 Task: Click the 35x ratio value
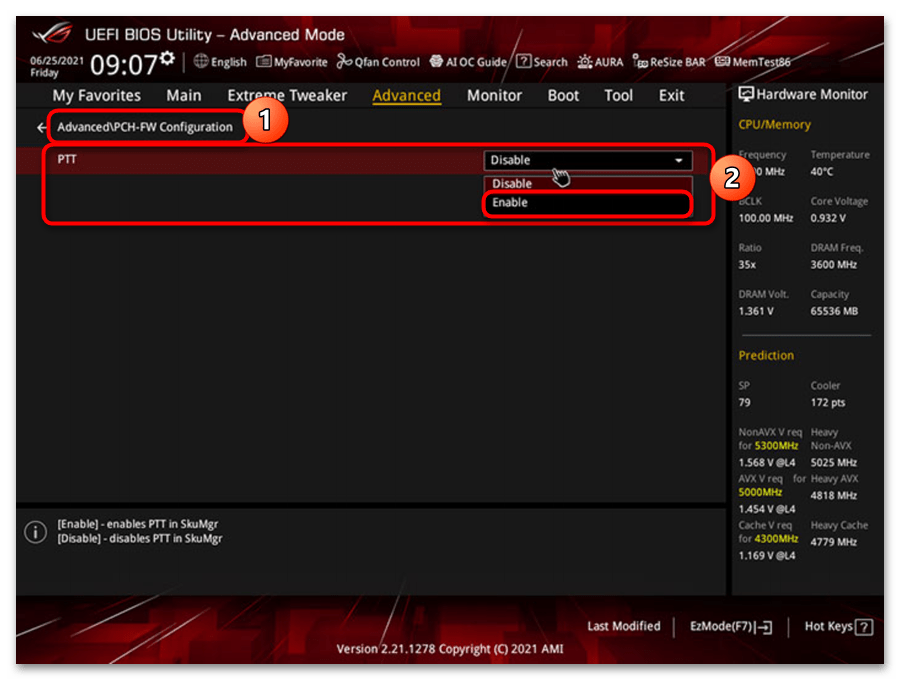747,265
